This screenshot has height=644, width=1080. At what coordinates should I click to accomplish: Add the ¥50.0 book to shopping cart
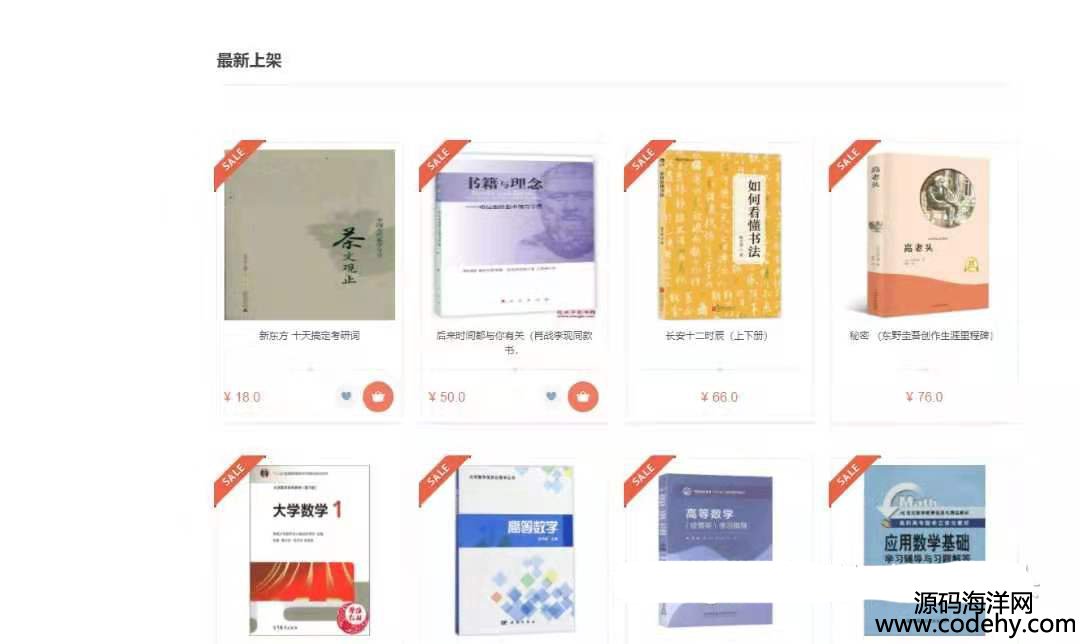tap(583, 397)
